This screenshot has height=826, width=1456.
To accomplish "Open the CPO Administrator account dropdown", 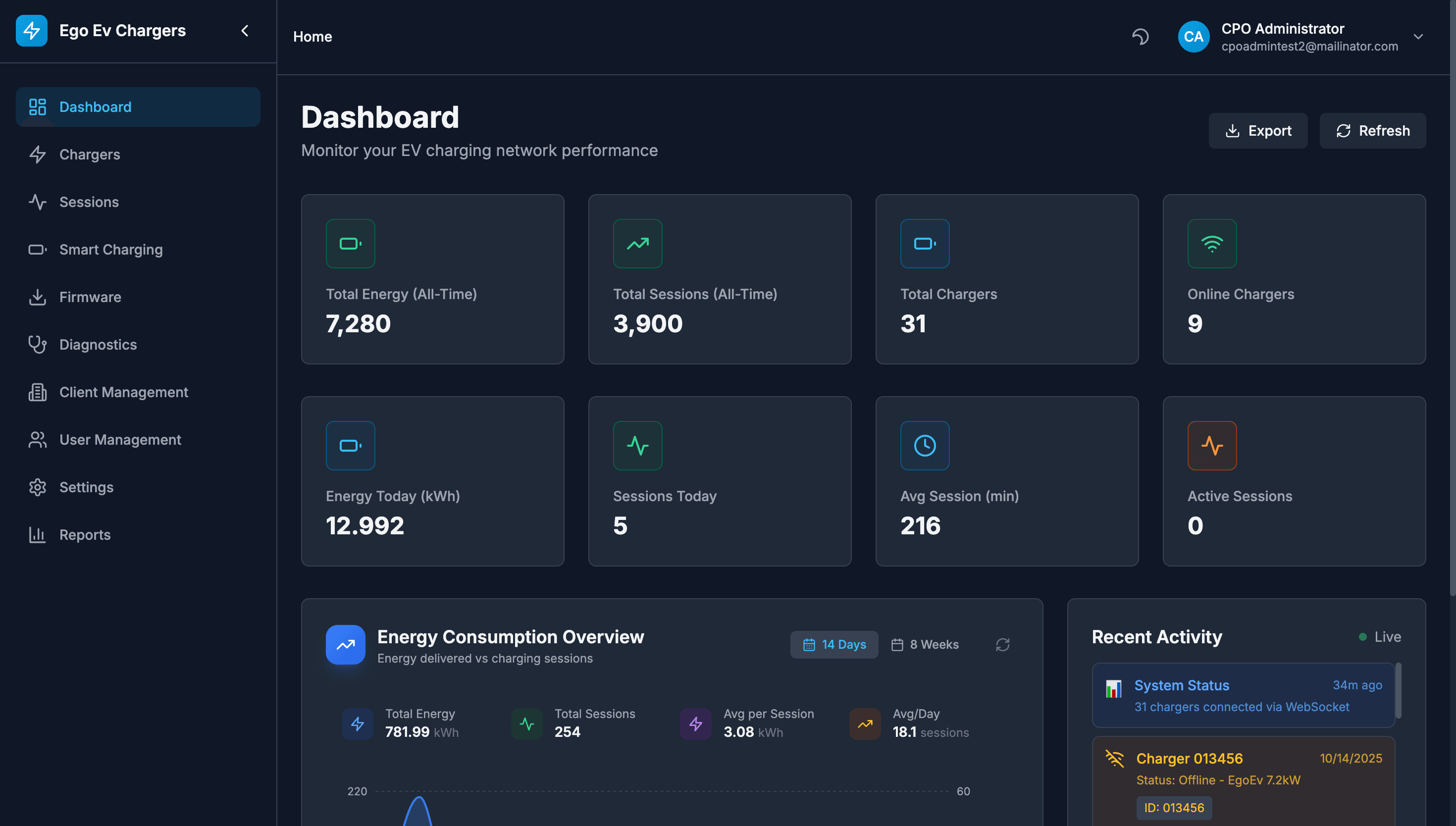I will click(1418, 36).
